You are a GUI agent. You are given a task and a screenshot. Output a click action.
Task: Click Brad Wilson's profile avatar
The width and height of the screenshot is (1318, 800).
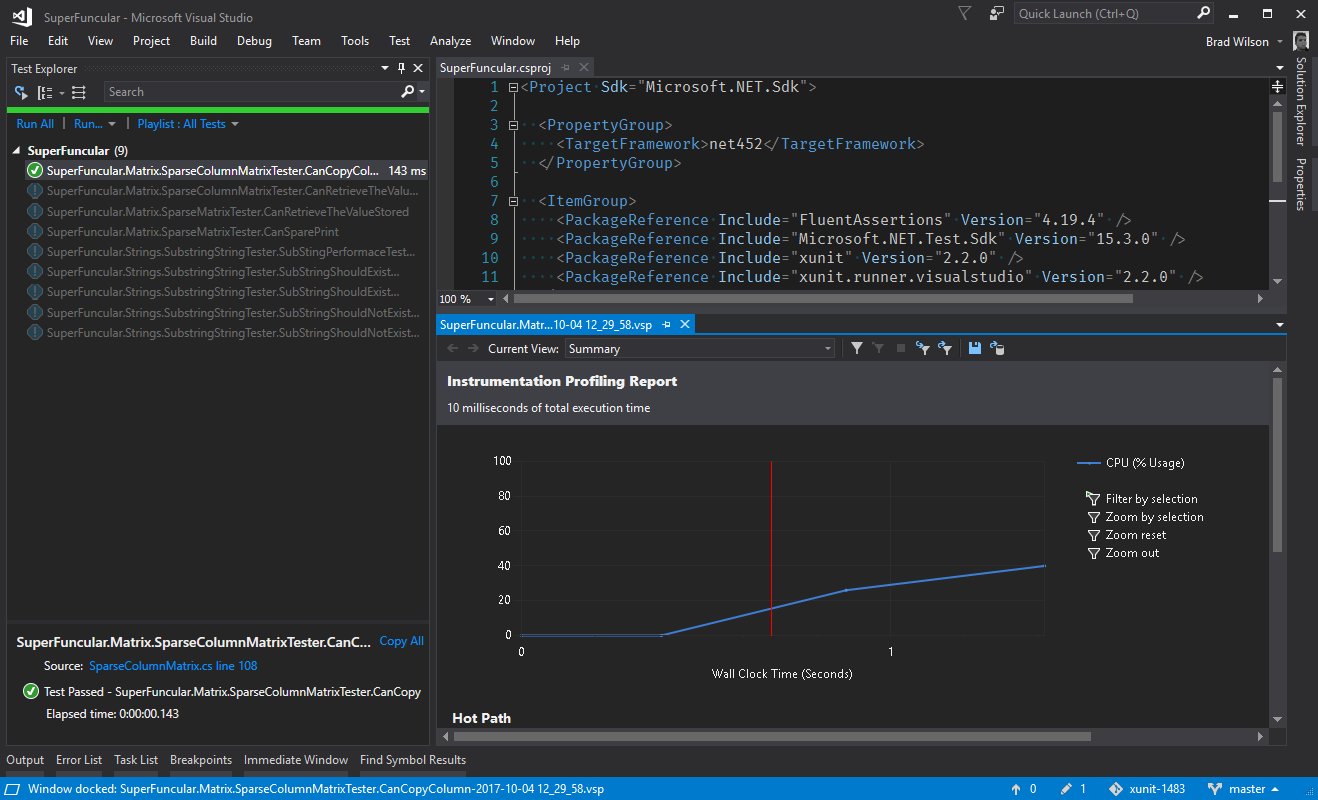coord(1301,41)
